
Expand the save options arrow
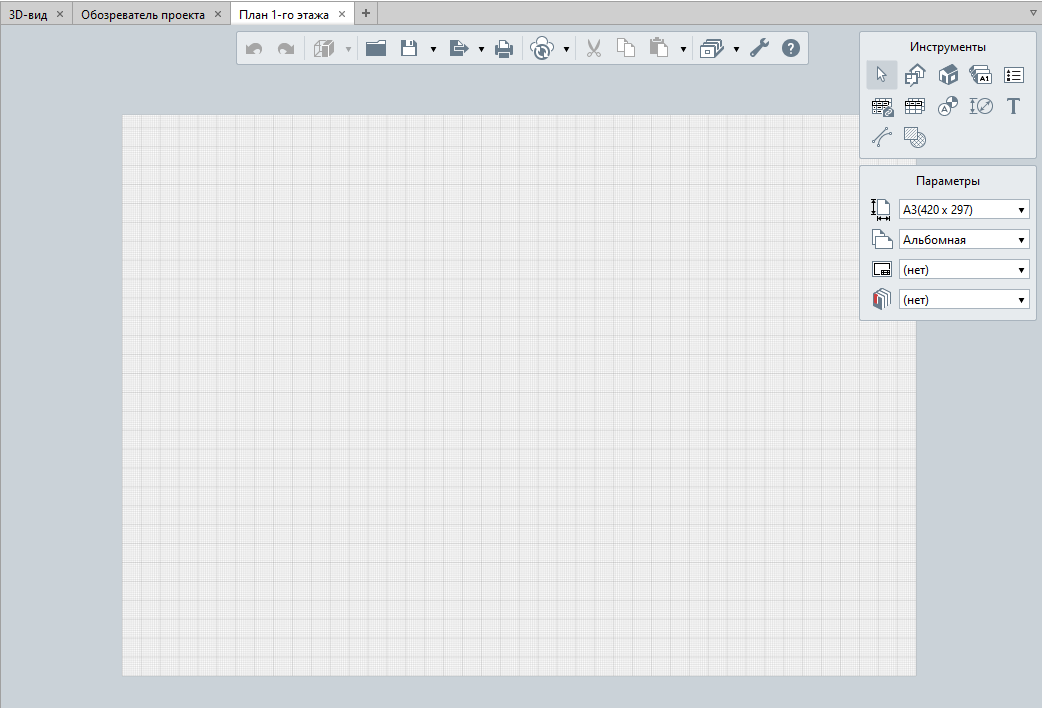pos(433,49)
